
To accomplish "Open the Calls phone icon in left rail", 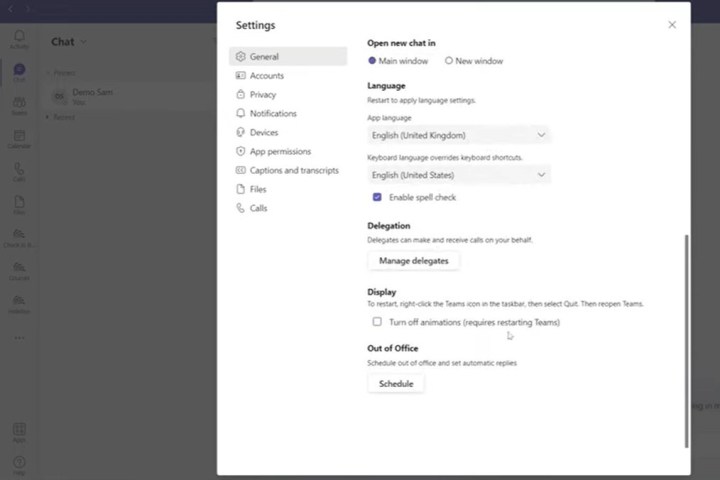I will point(19,170).
